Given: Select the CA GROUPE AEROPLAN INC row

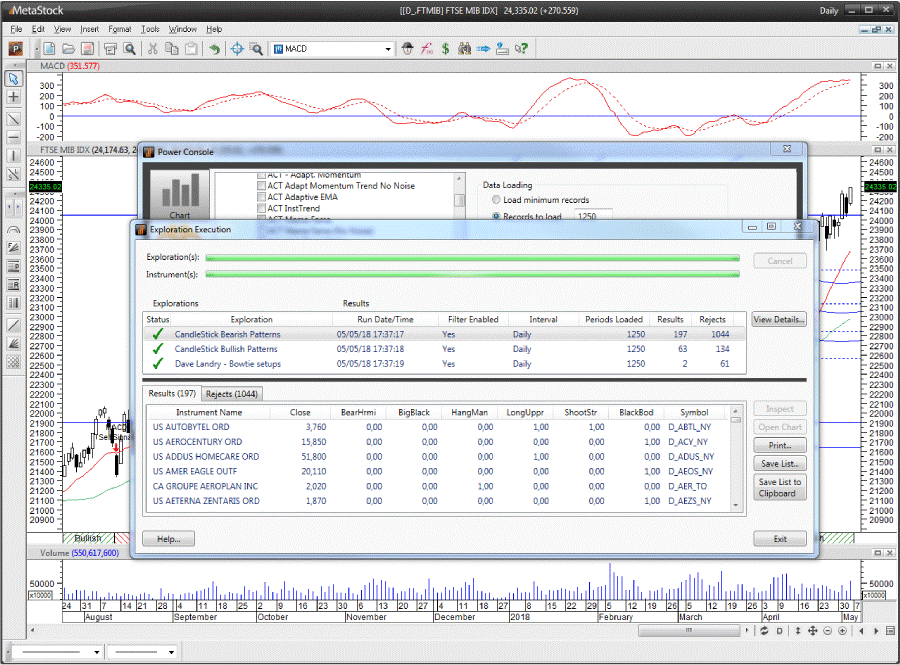Looking at the screenshot, I should pyautogui.click(x=439, y=486).
